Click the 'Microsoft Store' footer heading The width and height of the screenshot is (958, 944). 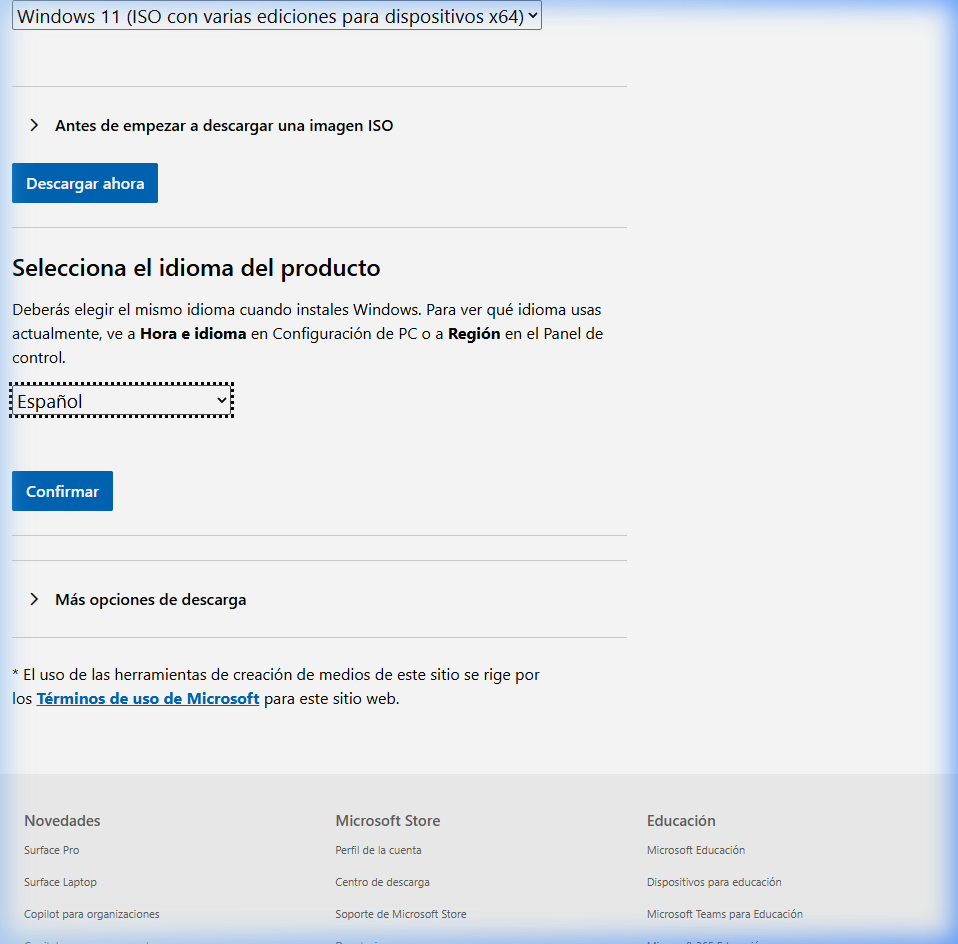[388, 821]
